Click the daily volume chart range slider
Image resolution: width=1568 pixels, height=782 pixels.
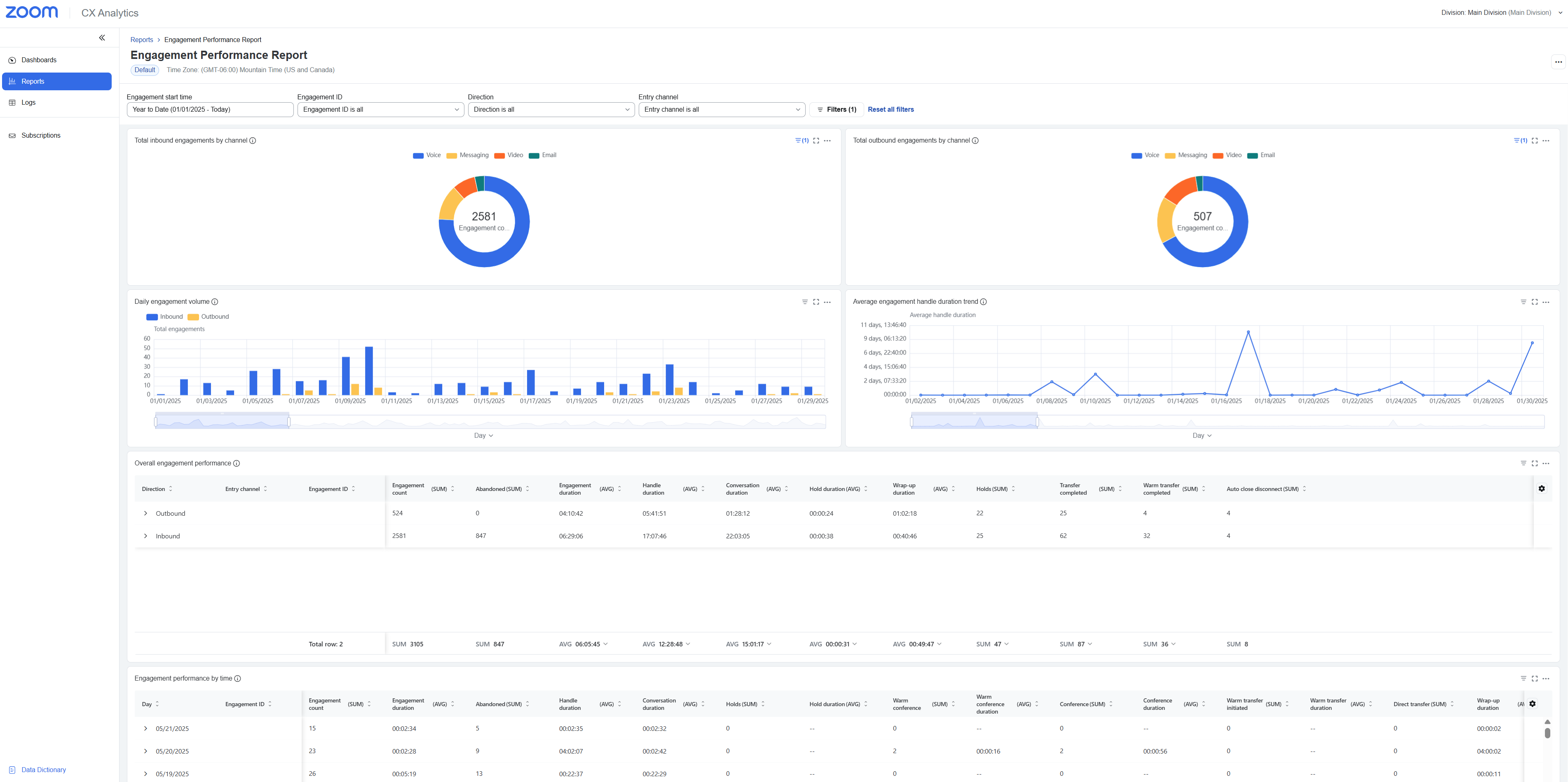tap(490, 421)
